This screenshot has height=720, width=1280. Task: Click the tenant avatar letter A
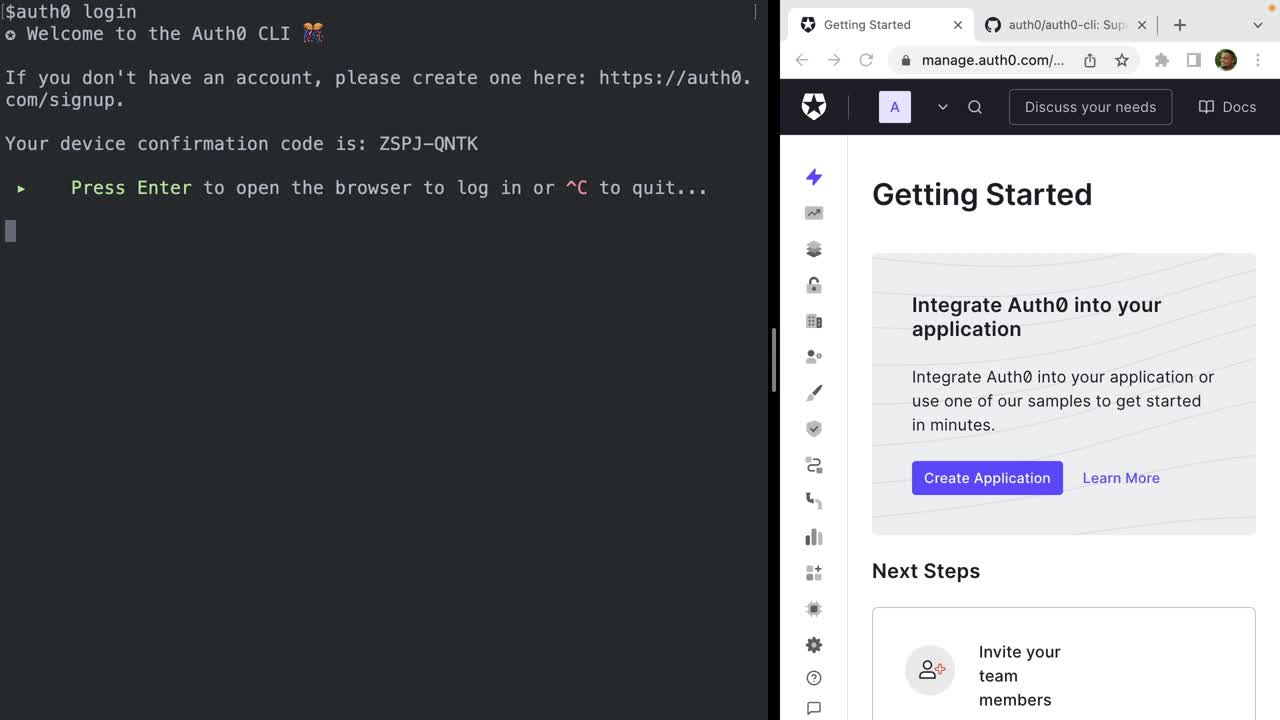(x=895, y=107)
